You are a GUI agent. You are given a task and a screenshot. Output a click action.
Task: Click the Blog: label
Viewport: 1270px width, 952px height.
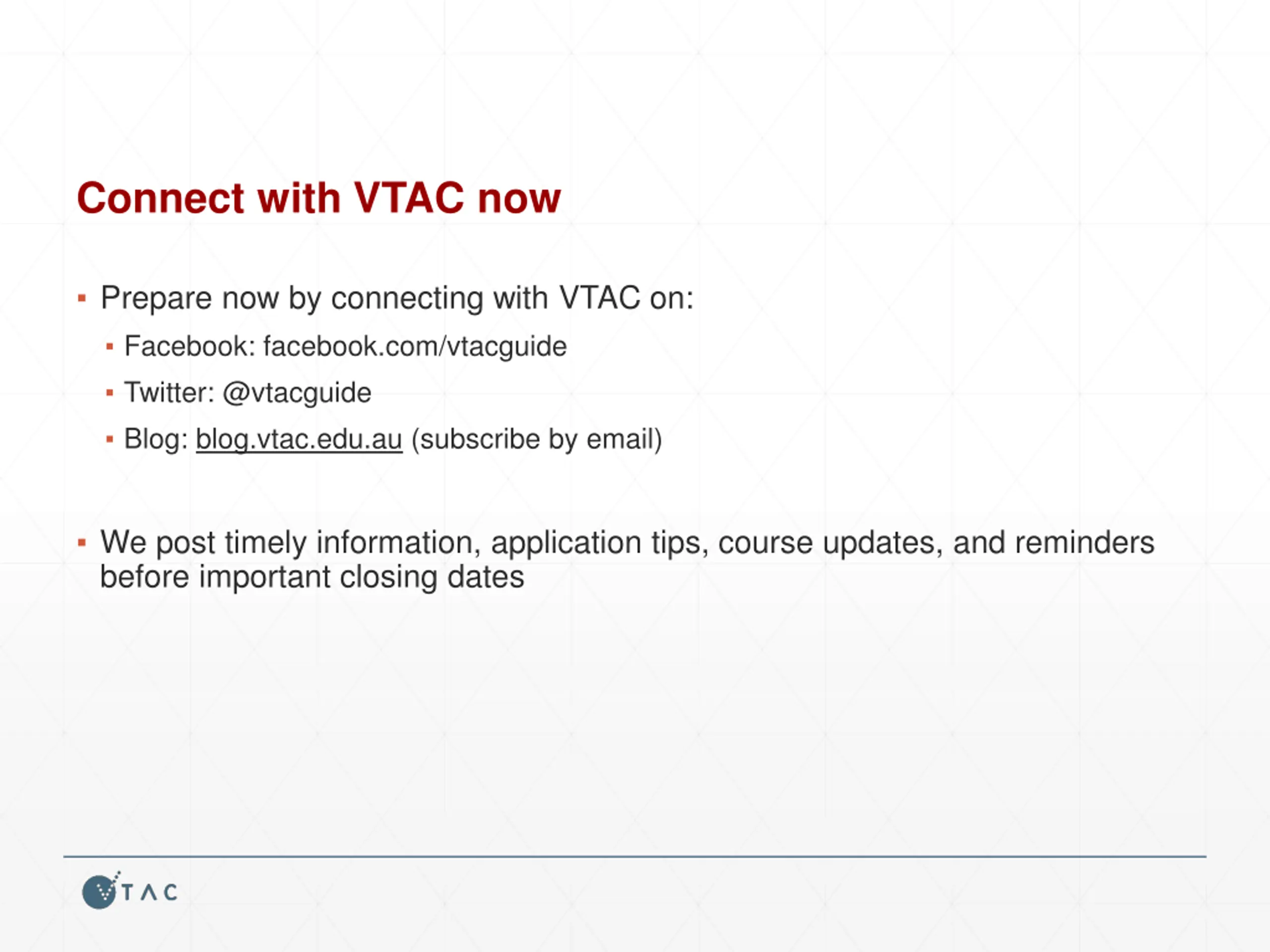point(156,440)
